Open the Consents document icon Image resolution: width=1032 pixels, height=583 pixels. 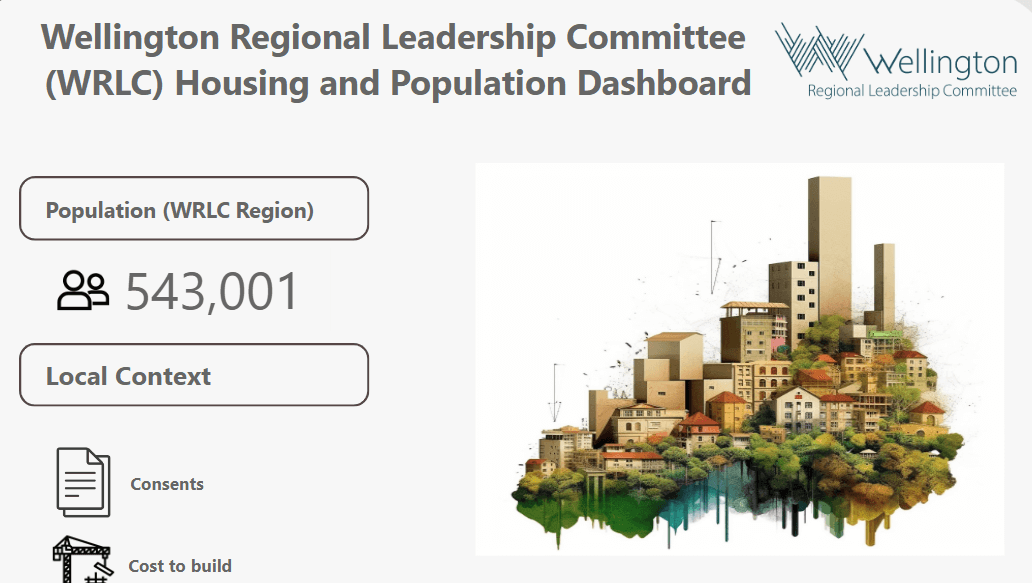point(82,482)
